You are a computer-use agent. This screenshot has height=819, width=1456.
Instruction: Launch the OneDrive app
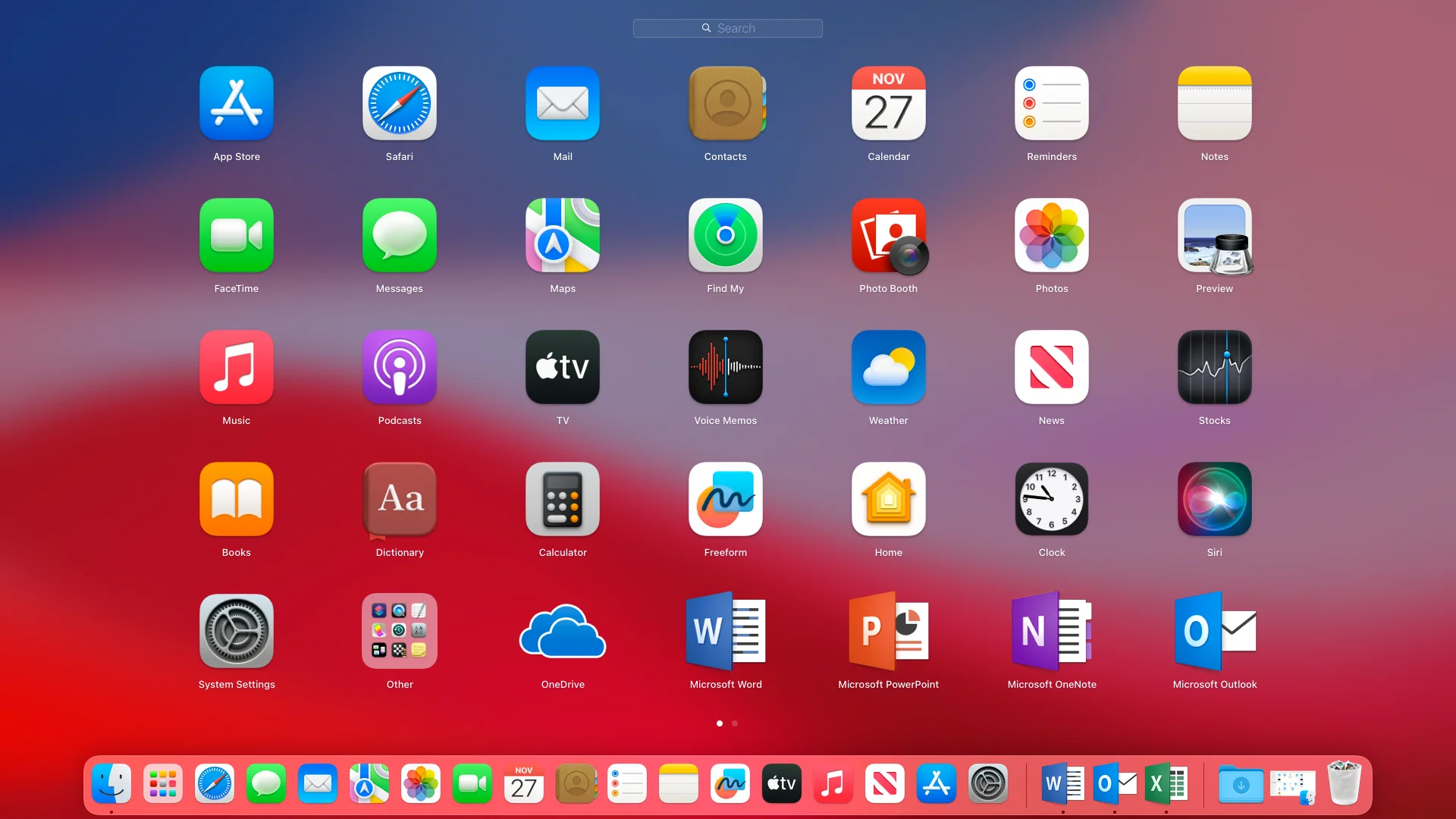click(x=563, y=631)
